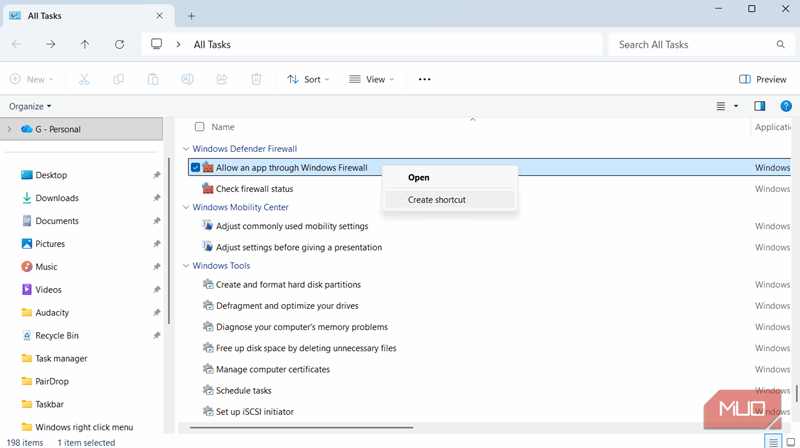Viewport: 800px width, 448px height.
Task: Open the Downloads folder in sidebar
Action: (x=57, y=198)
